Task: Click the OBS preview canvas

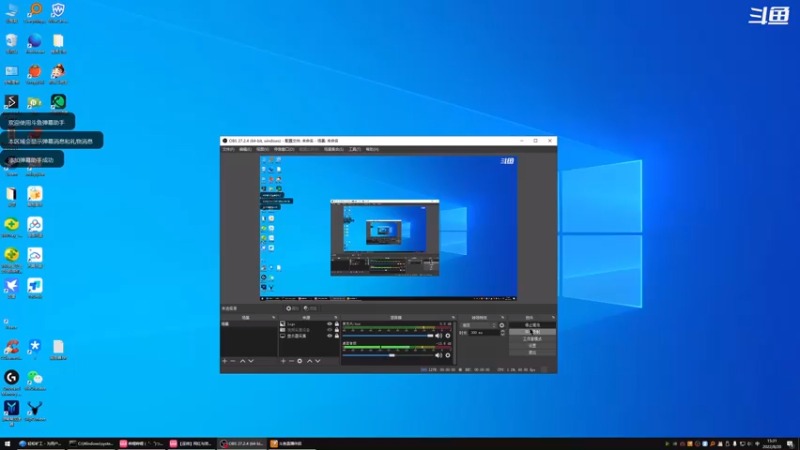Action: coord(388,228)
